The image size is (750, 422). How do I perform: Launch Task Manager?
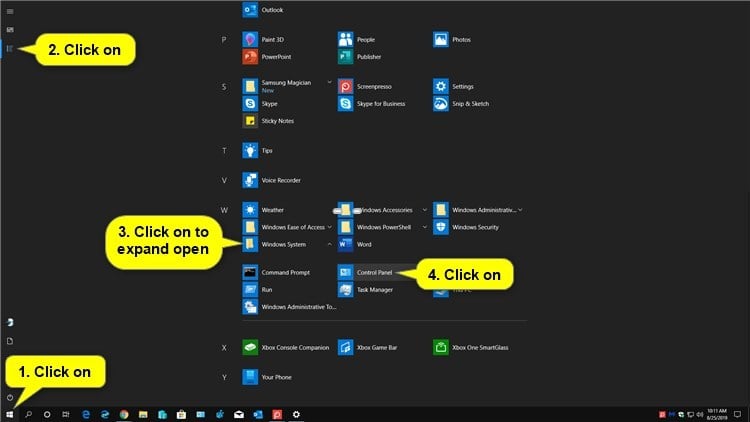coord(366,289)
